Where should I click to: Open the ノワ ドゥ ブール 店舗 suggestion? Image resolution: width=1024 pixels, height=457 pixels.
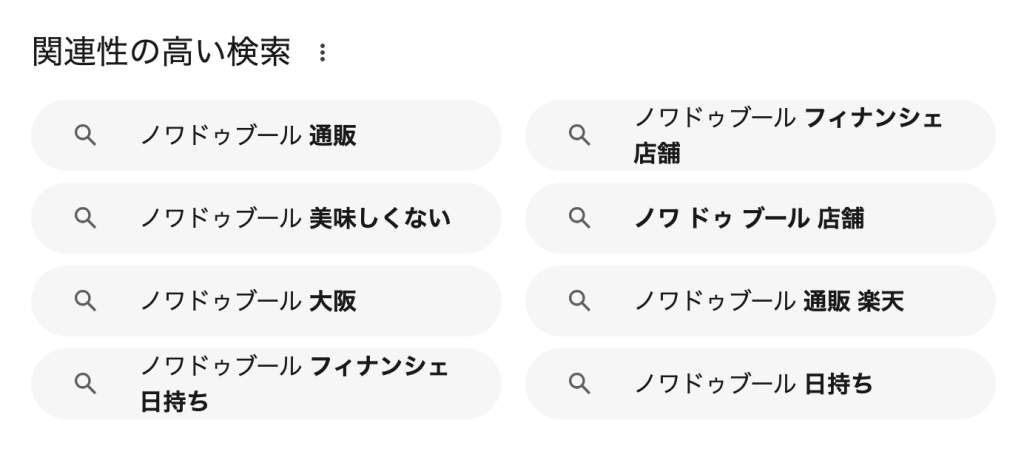(x=748, y=218)
